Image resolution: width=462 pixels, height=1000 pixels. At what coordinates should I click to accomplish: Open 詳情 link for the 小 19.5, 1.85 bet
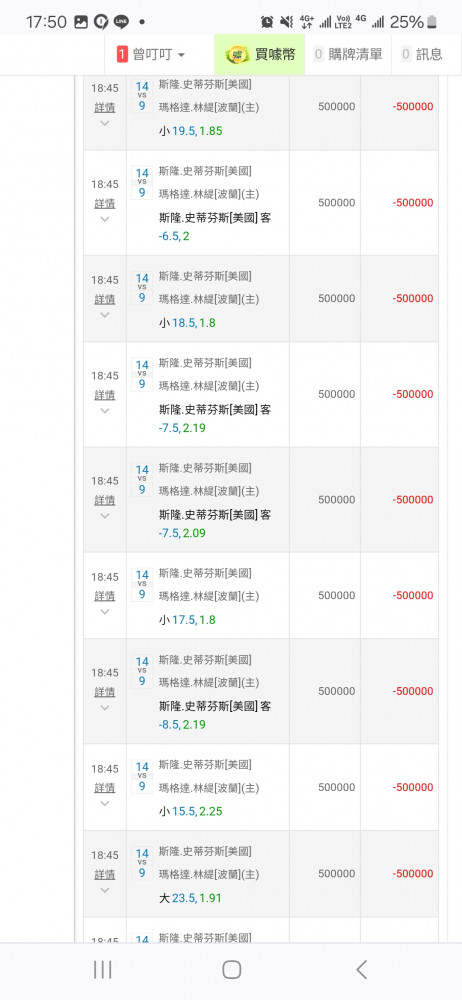click(x=105, y=107)
